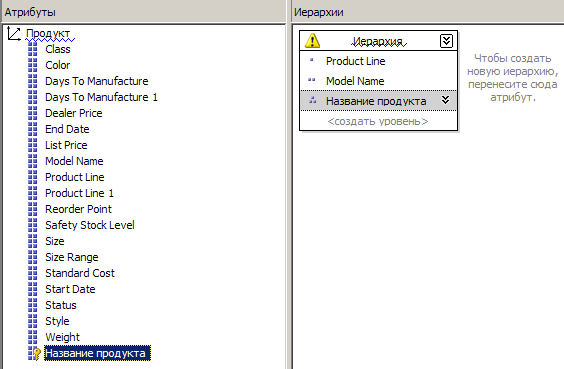Select the Style attribute
564x369 pixels.
coord(57,321)
